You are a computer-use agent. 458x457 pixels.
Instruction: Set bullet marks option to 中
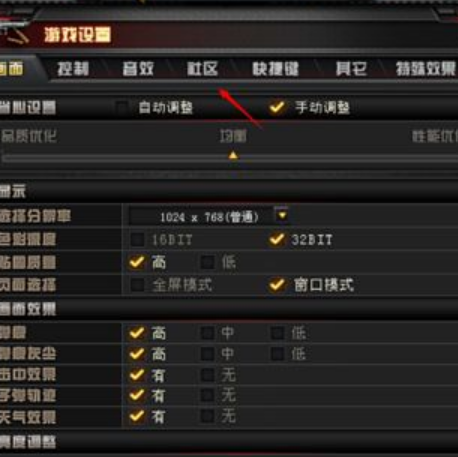(208, 332)
